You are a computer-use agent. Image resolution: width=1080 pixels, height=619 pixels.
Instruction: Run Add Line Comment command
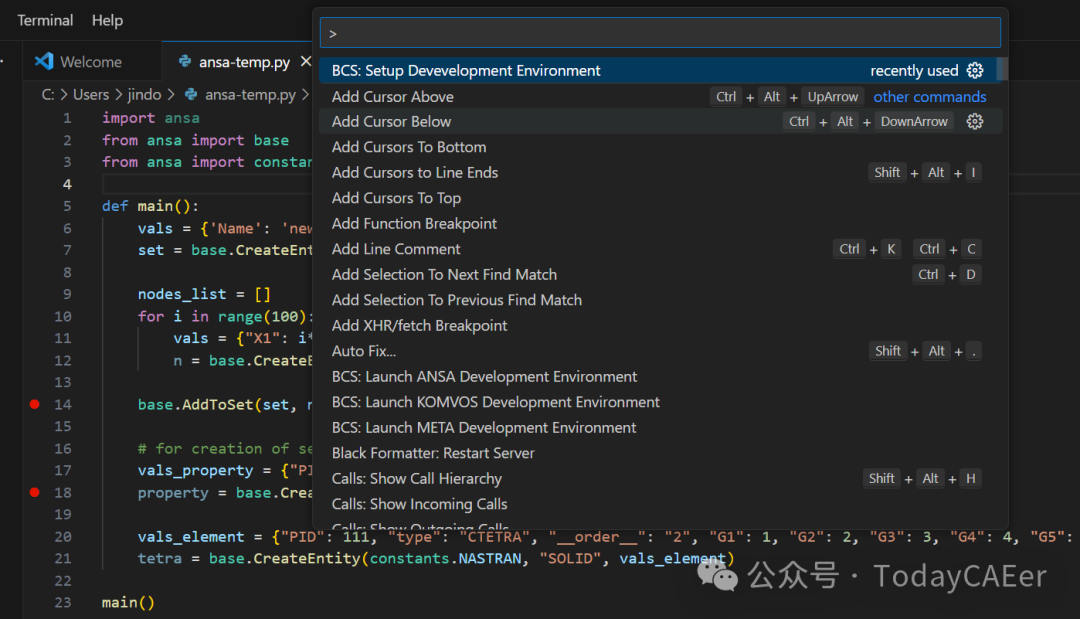point(658,249)
